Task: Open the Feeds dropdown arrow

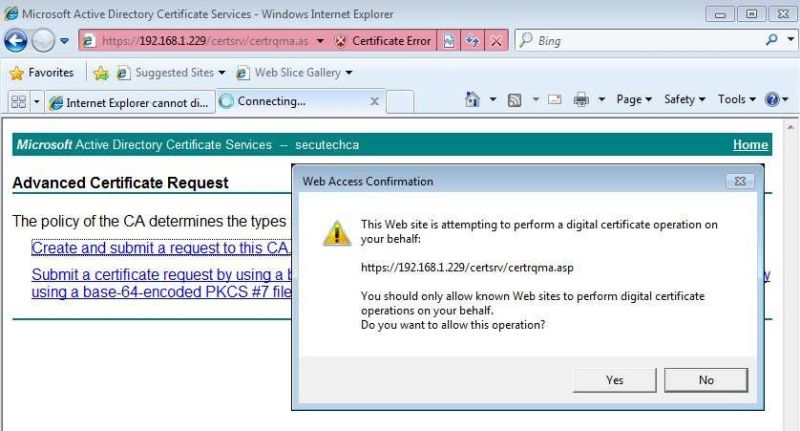Action: (536, 99)
